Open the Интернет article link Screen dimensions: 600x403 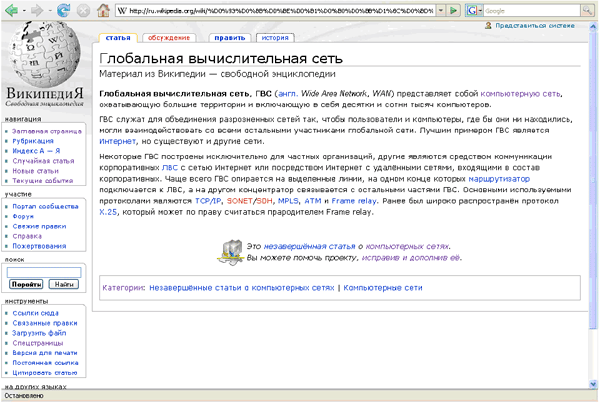click(117, 142)
